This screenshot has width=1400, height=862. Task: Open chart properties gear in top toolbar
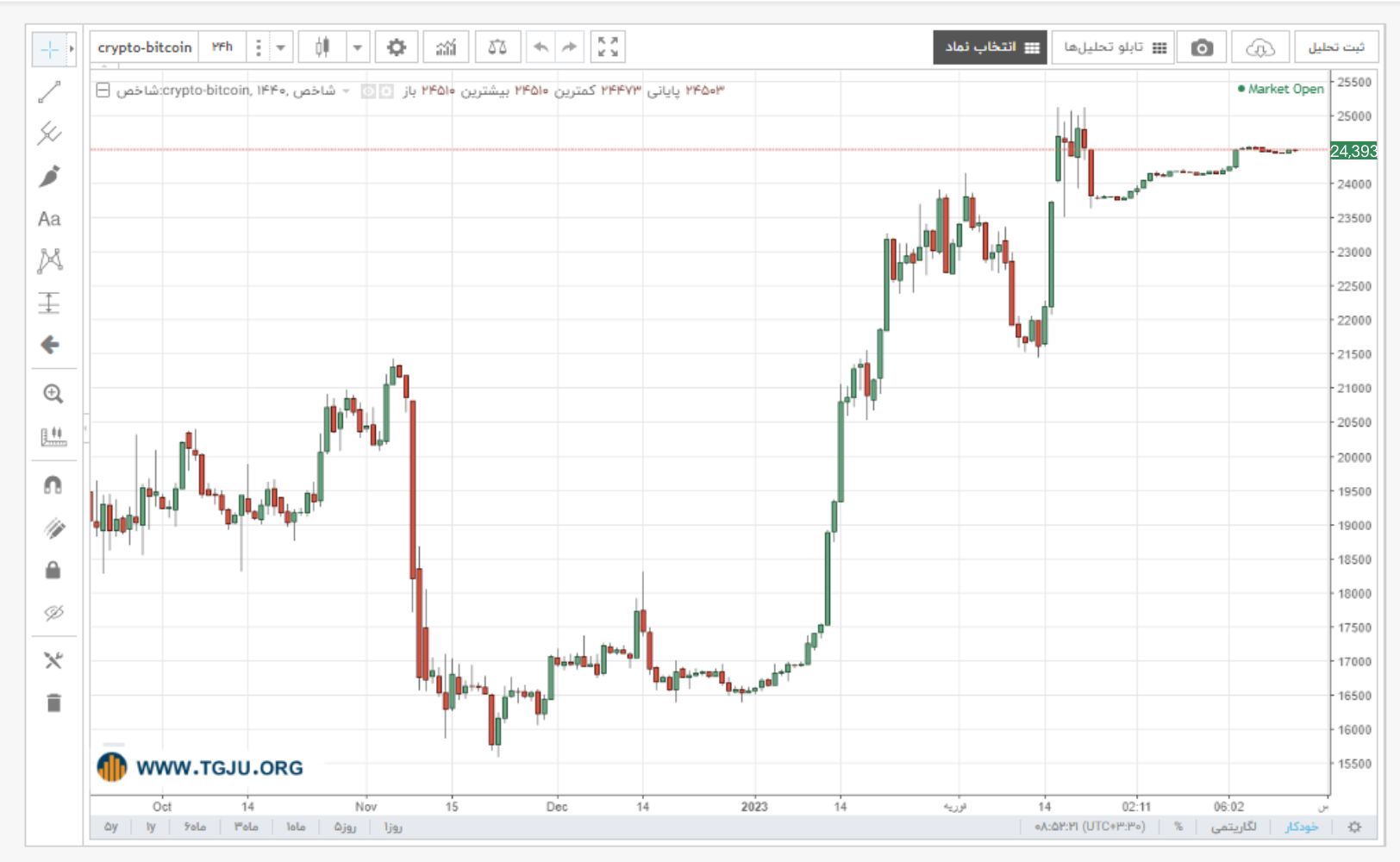[x=396, y=47]
